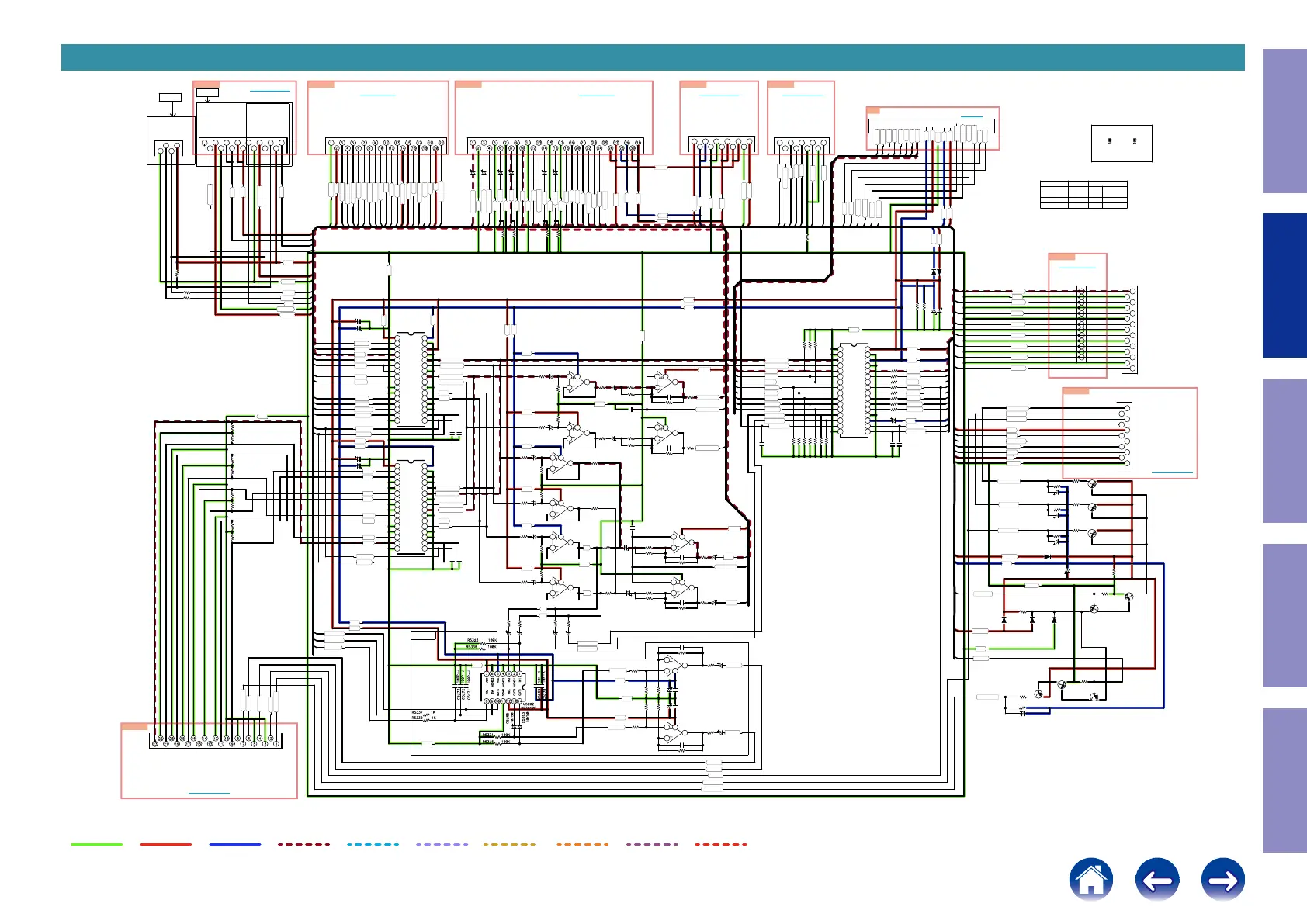Select the R5338 resistor label
Viewport: 1307px width, 924px height.
pyautogui.click(x=417, y=718)
